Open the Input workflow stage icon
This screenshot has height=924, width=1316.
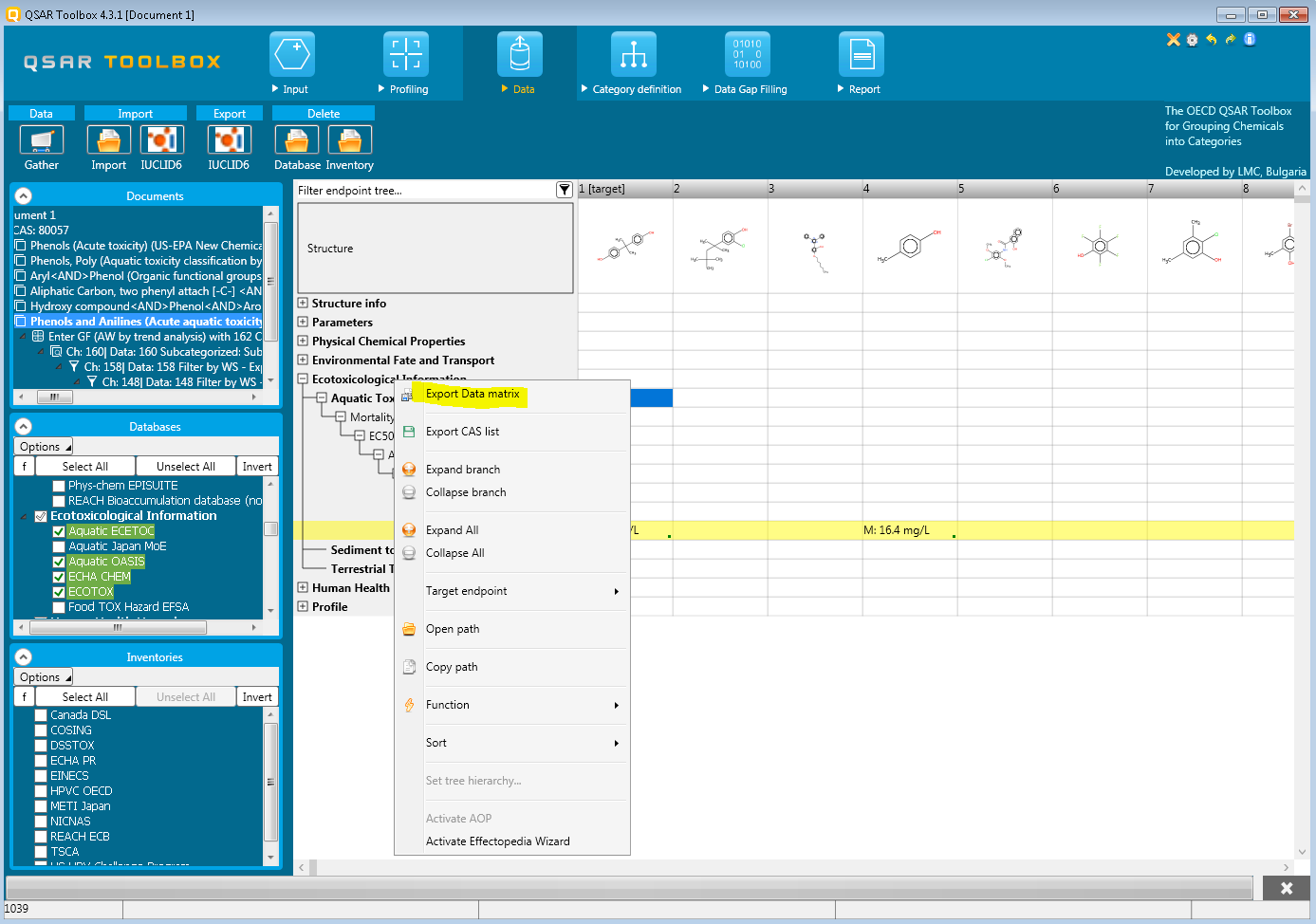coord(291,55)
